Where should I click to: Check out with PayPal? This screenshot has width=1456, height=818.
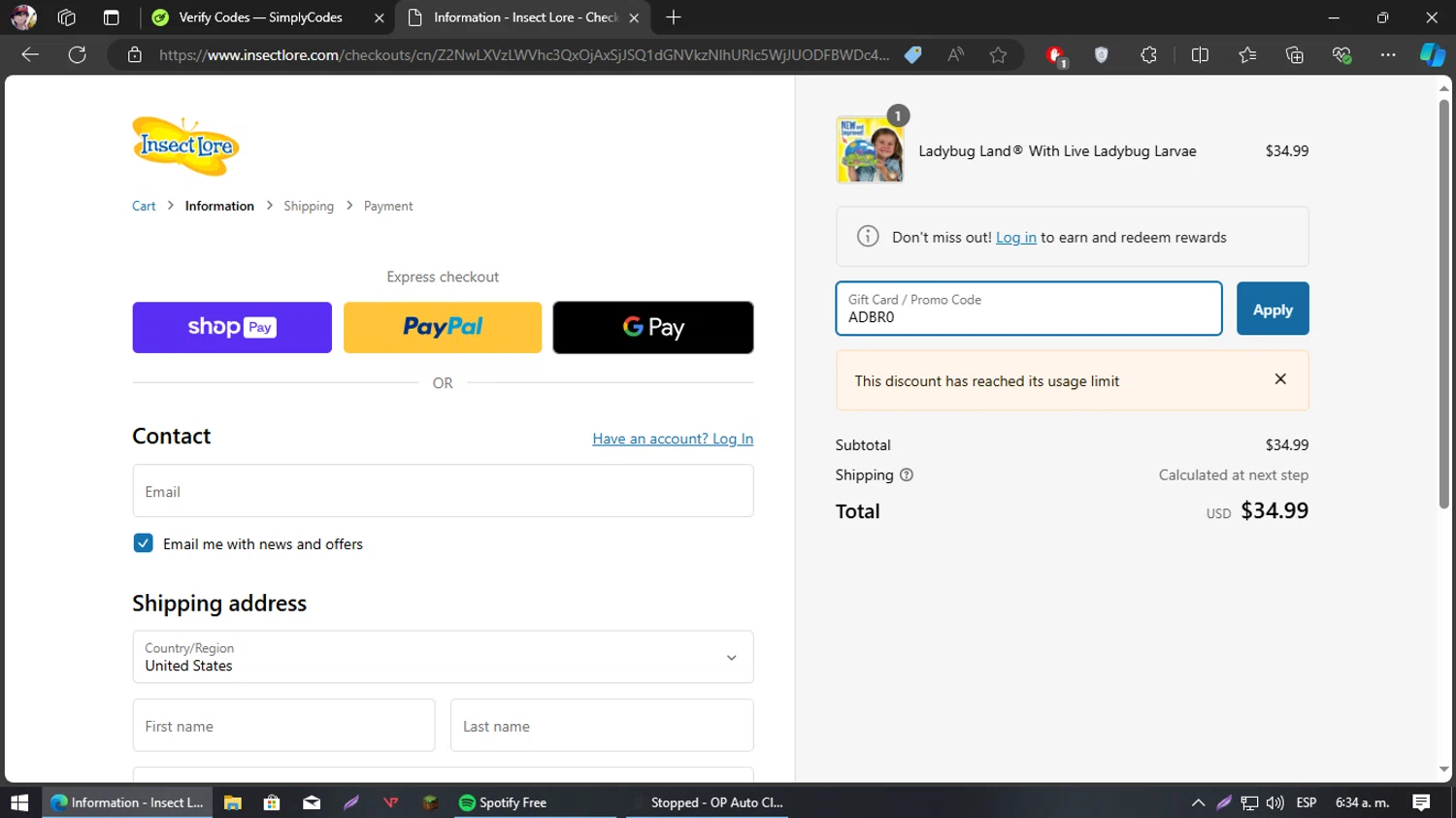pos(443,327)
